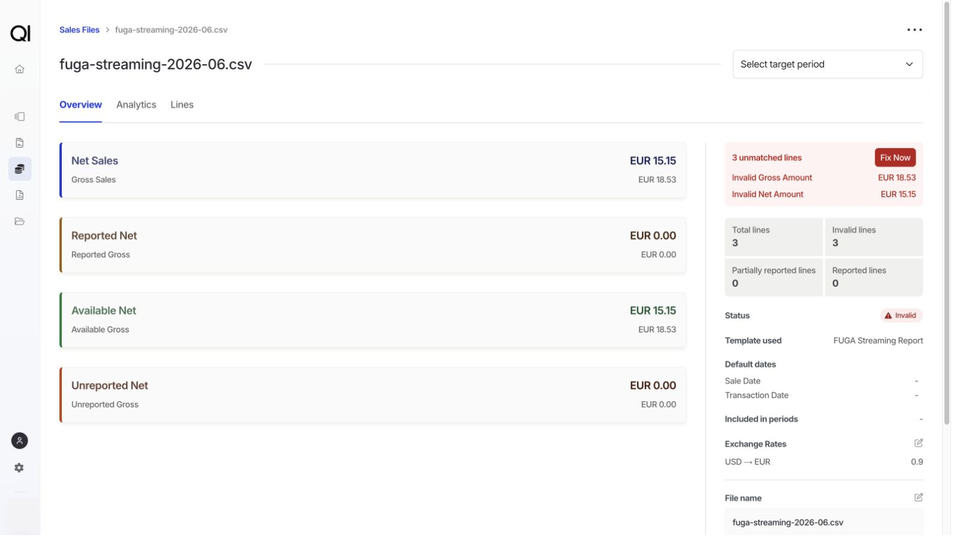Viewport: 960px width, 540px height.
Task: Click the page title fuga-streaming-2026-06.csv
Action: pos(156,64)
